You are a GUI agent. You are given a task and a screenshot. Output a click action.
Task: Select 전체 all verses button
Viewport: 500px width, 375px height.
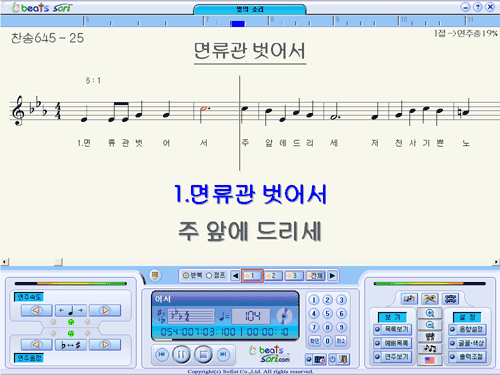[316, 276]
